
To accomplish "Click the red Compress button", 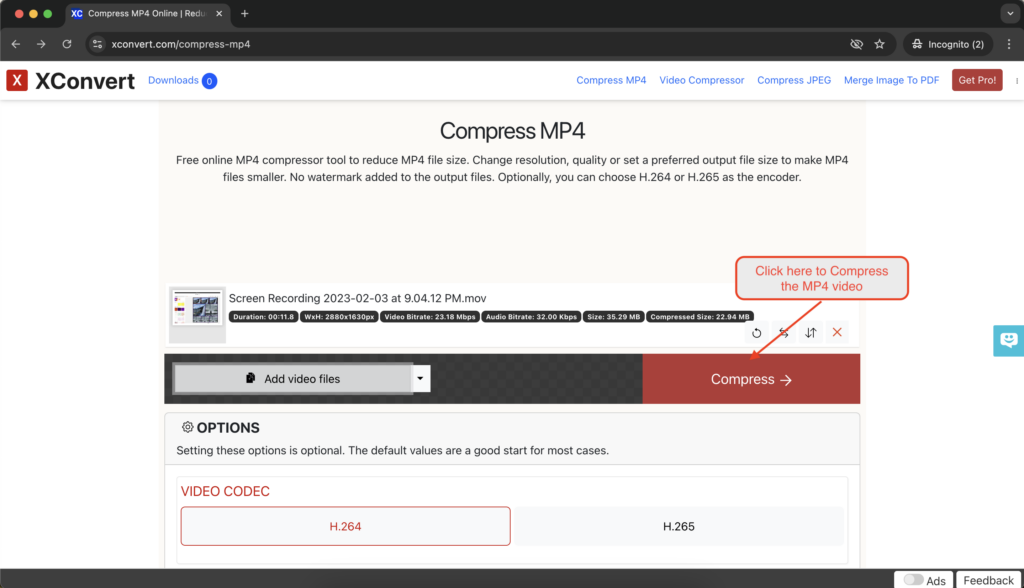I will (751, 379).
